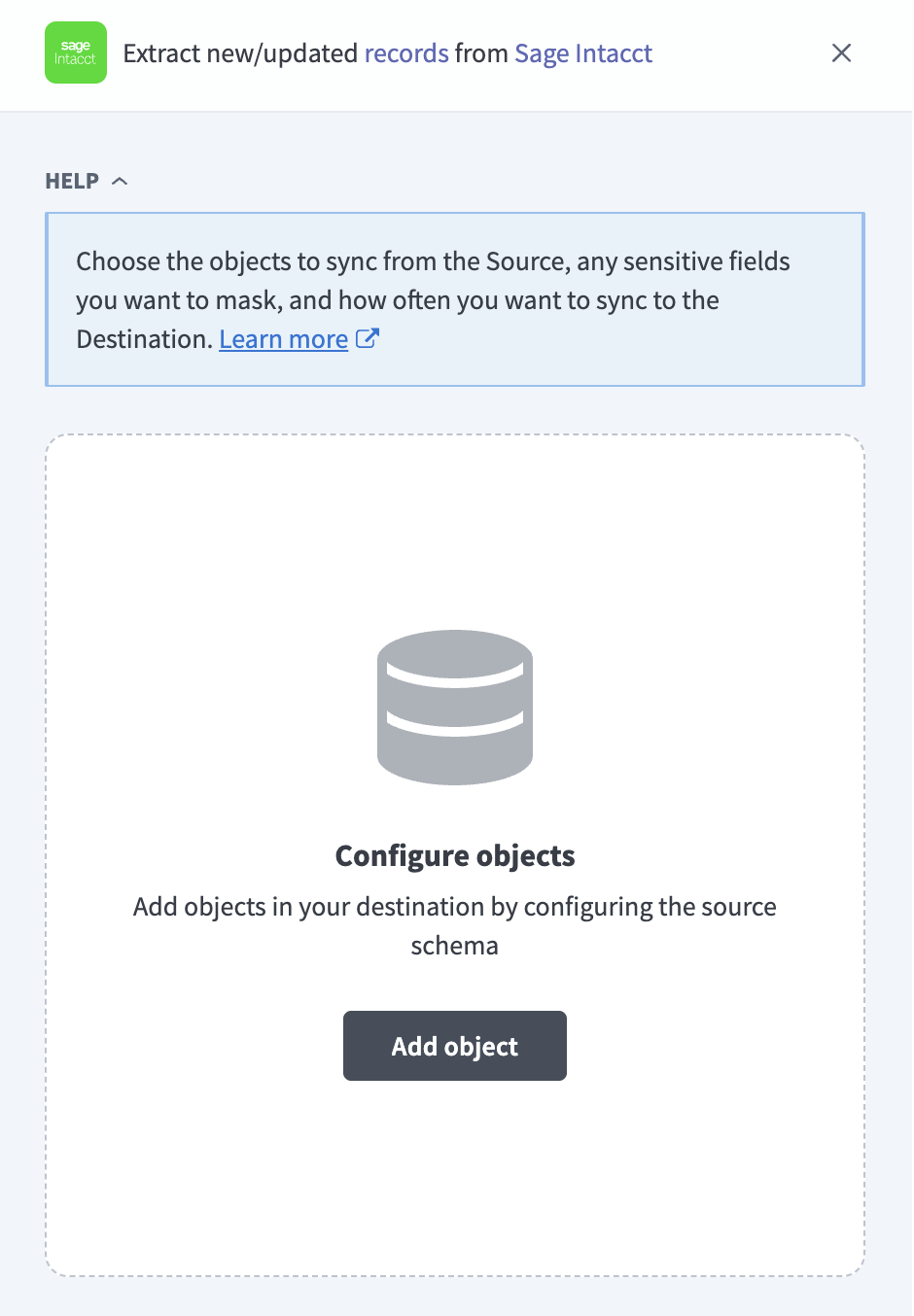Click the gray database cylinder icon
Image resolution: width=914 pixels, height=1316 pixels.
click(x=455, y=708)
